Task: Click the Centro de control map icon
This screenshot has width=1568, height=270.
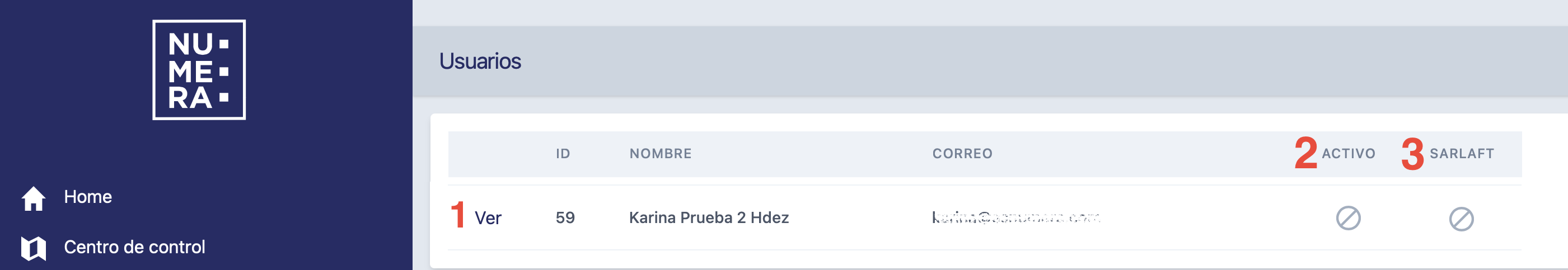Action: 34,248
